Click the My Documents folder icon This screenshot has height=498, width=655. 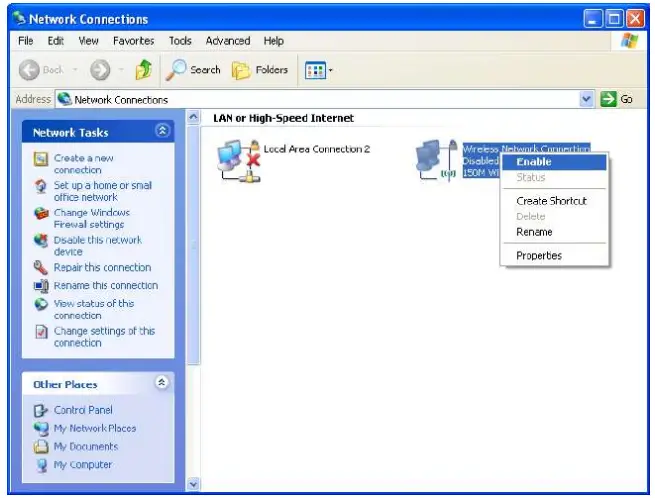pyautogui.click(x=41, y=447)
